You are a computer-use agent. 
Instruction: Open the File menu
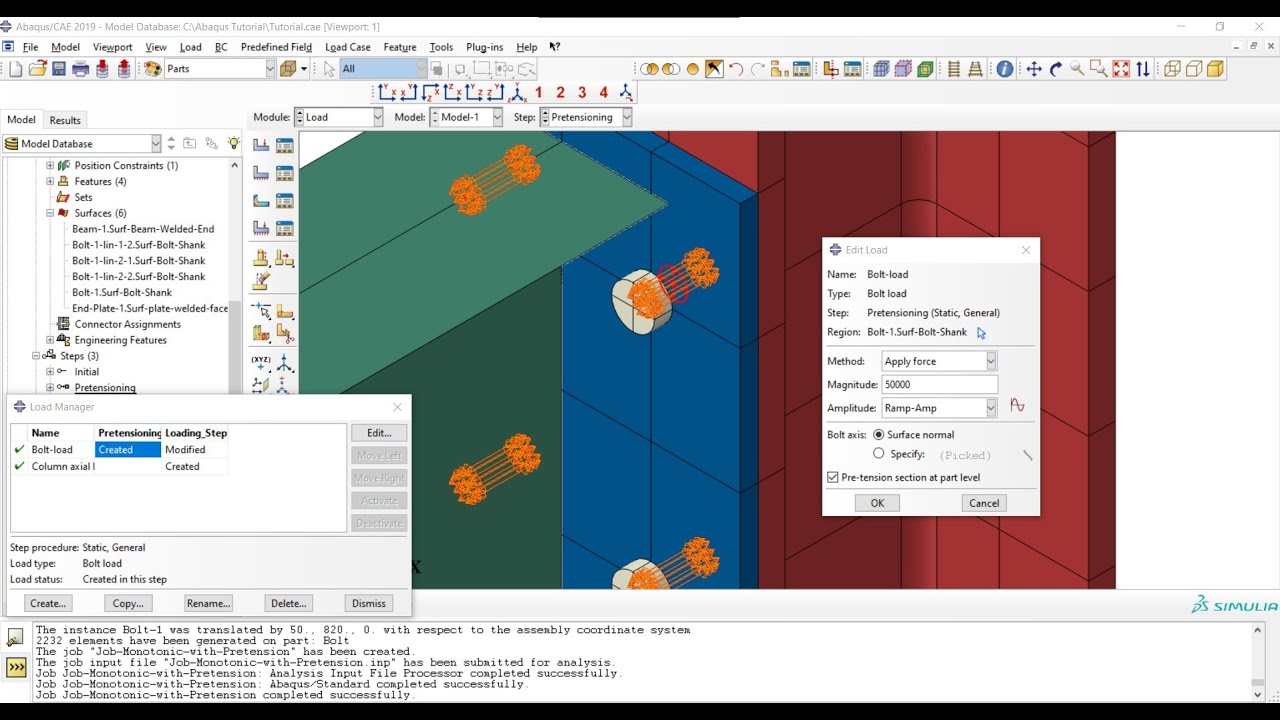pos(30,47)
